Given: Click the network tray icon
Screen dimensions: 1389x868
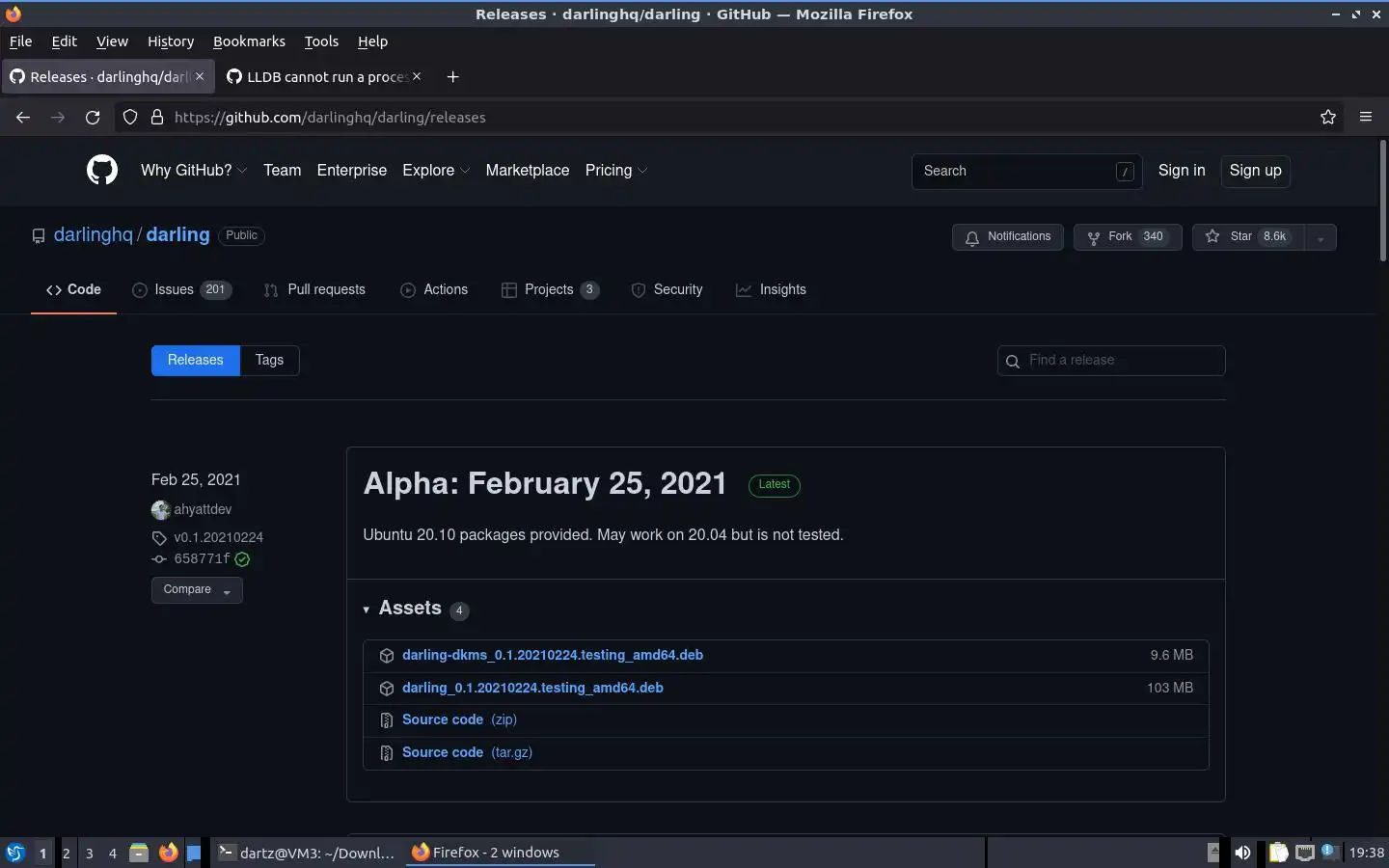Looking at the screenshot, I should coord(1305,853).
